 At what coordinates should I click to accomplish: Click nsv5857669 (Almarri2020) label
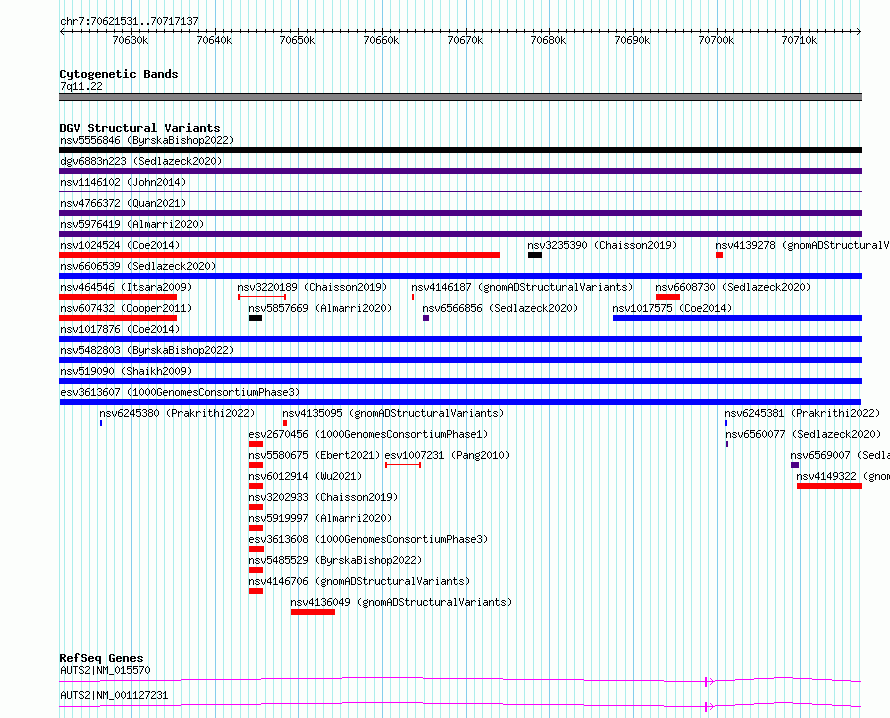(320, 308)
